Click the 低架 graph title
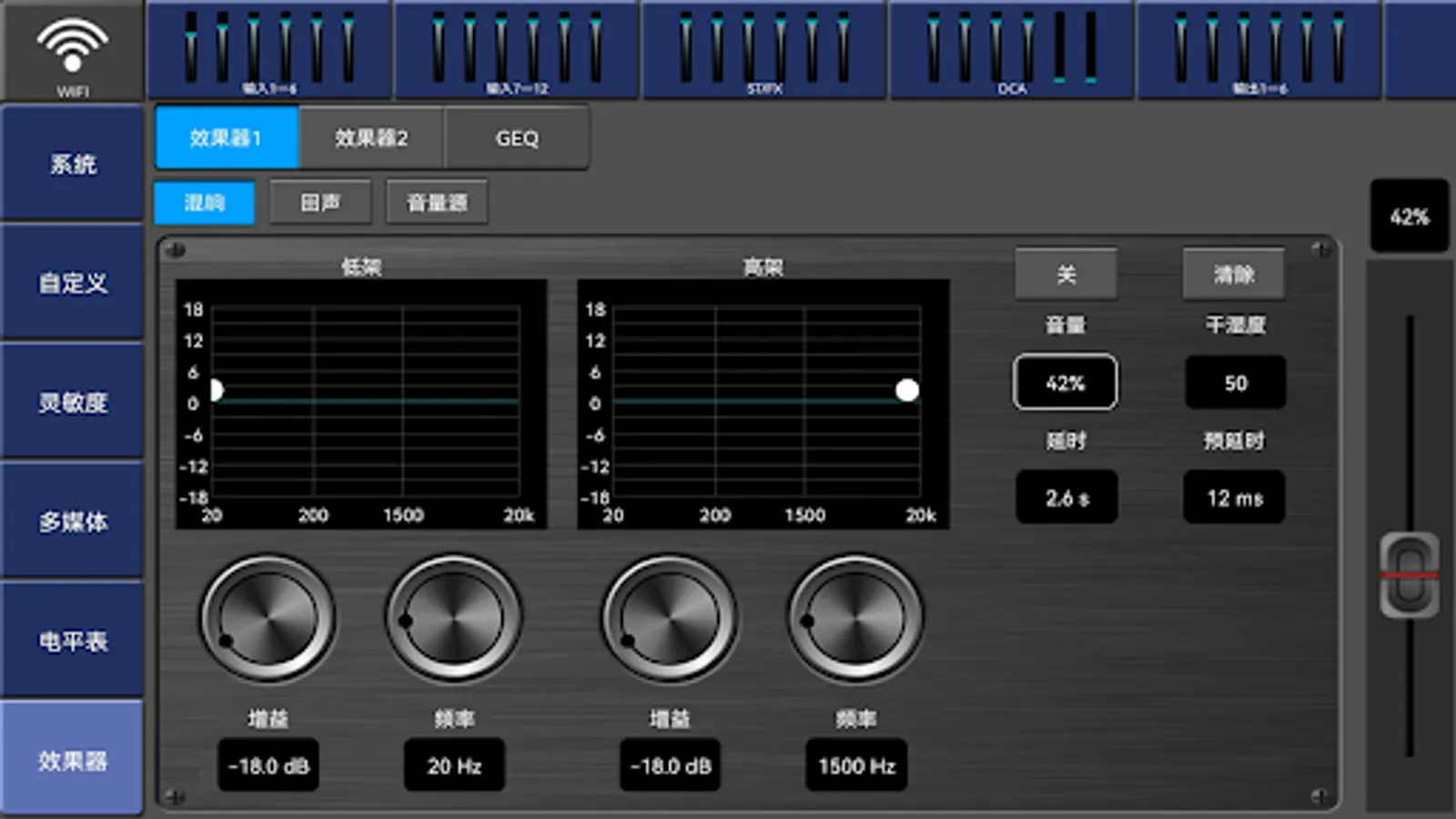The image size is (1456, 819). coord(361,267)
